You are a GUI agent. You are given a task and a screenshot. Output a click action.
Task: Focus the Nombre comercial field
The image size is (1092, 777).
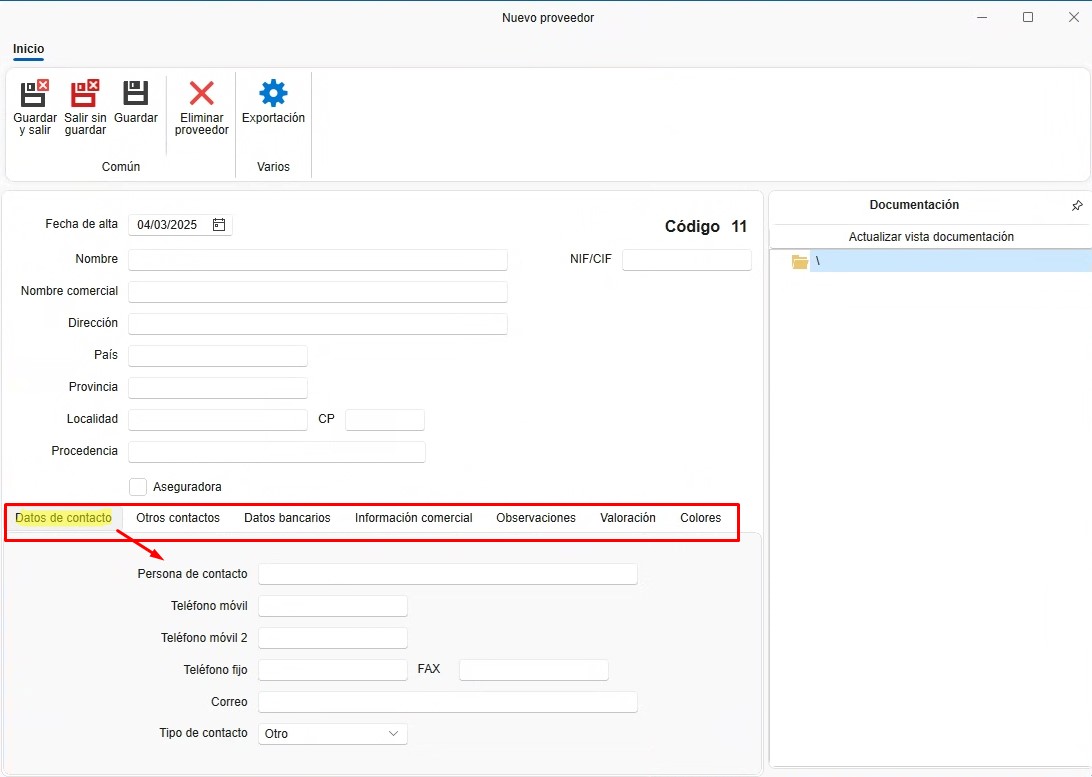[x=318, y=292]
